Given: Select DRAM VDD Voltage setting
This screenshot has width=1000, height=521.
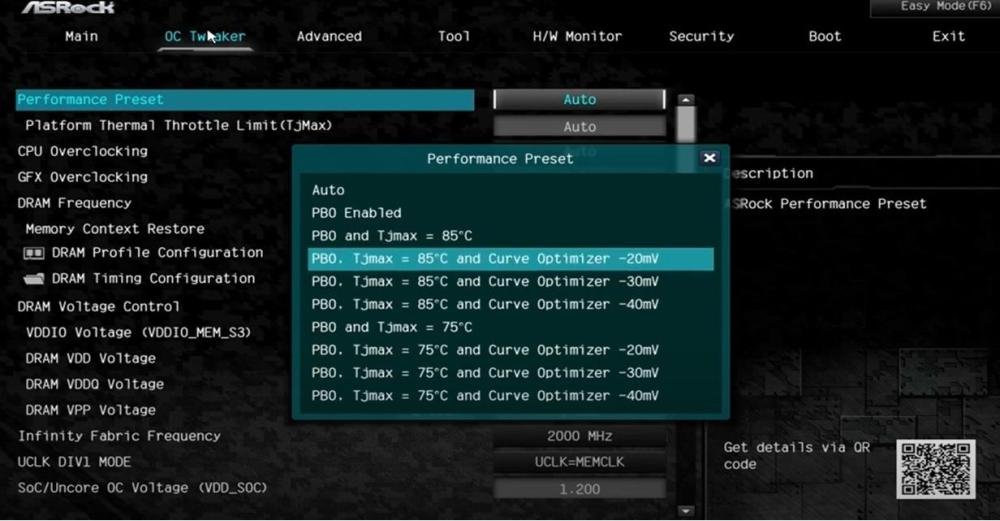Looking at the screenshot, I should point(90,358).
